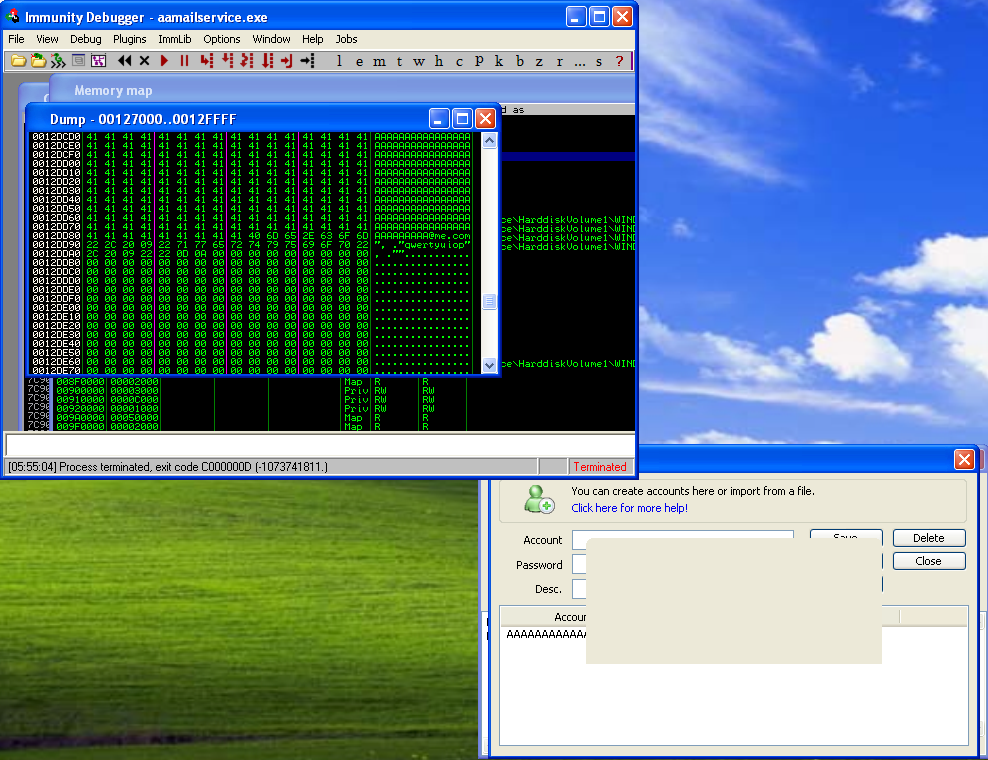
Task: Click the Restart program rewind icon
Action: pyautogui.click(x=124, y=61)
